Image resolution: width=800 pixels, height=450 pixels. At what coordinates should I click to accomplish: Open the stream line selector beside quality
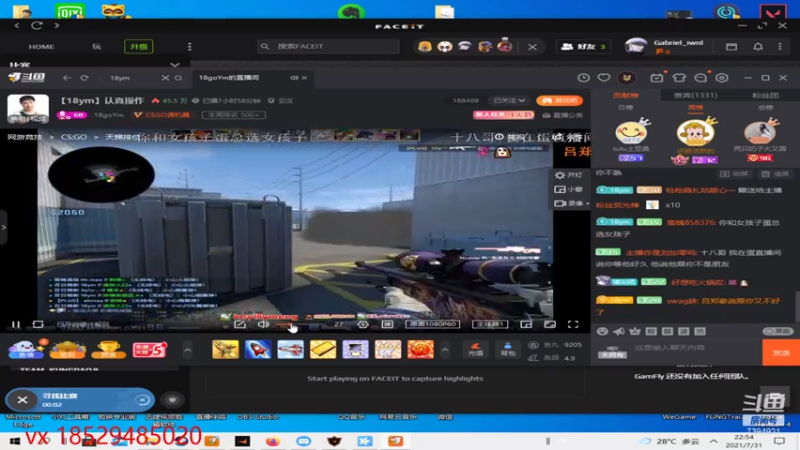click(x=490, y=324)
